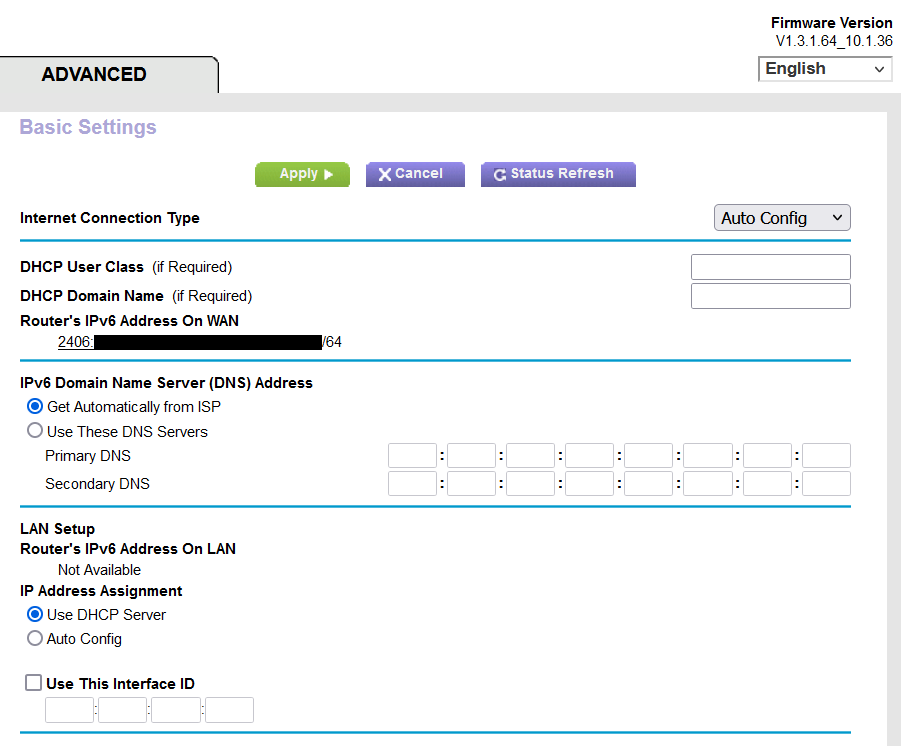Click the refresh icon on Status Refresh
This screenshot has height=746, width=901.
click(499, 174)
